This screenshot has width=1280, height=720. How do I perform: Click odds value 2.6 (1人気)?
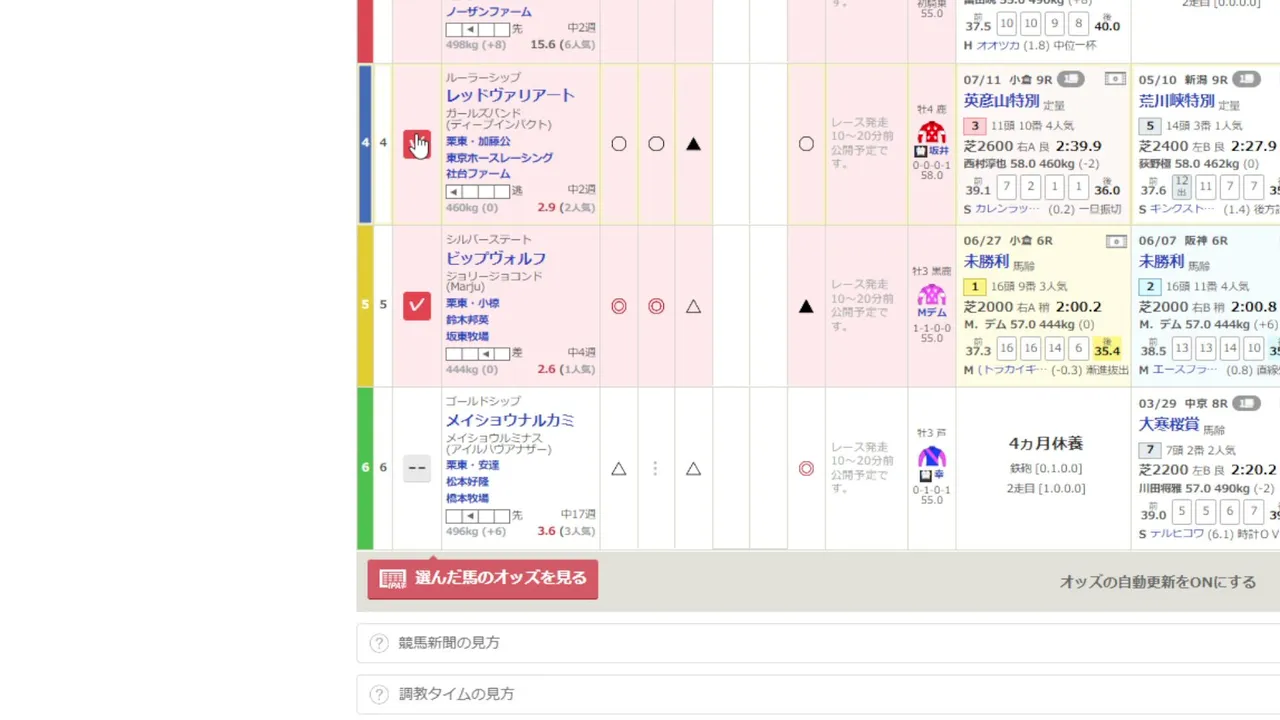[x=566, y=369]
